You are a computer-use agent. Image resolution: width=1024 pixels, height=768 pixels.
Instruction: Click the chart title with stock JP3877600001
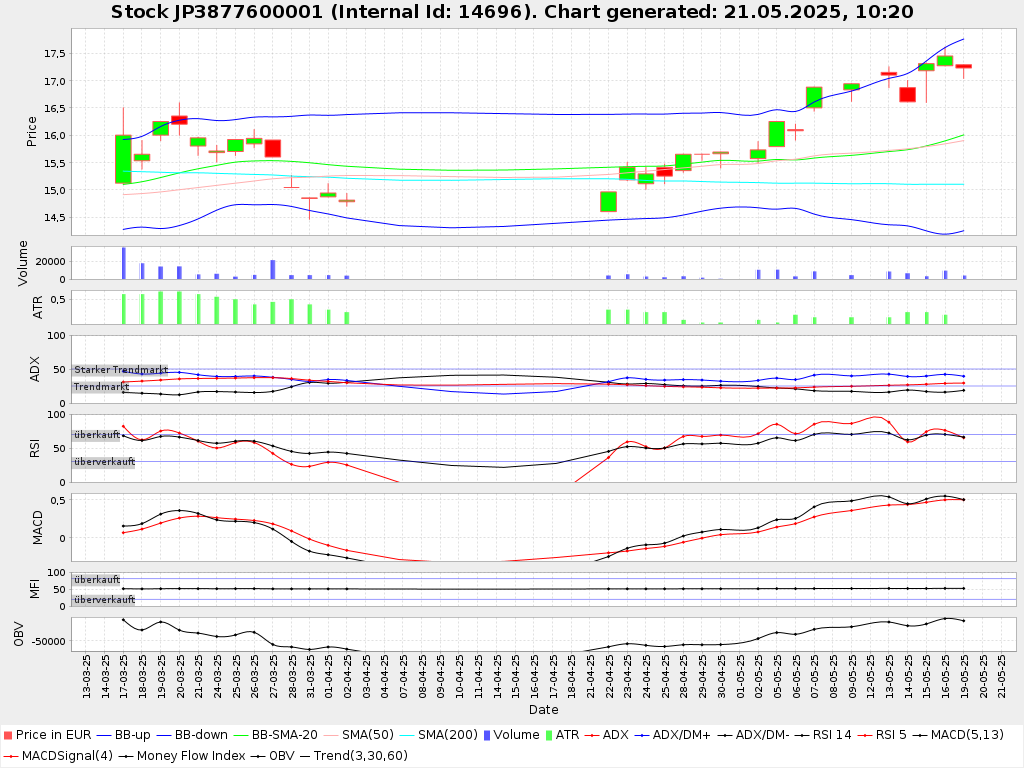pos(512,12)
